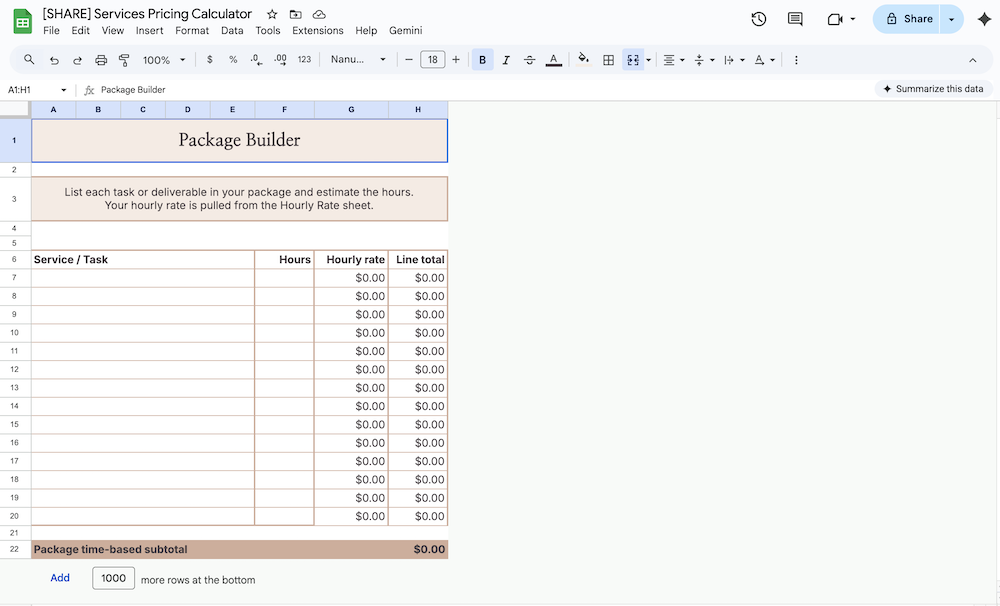Open the text color picker

pos(554,60)
